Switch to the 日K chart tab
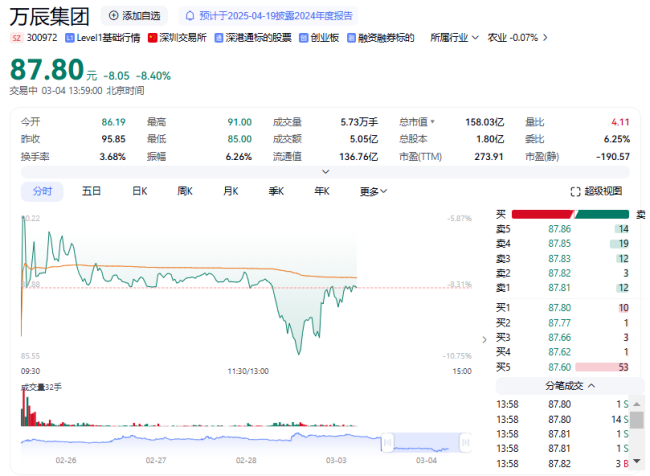The height and width of the screenshot is (476, 650). coord(140,192)
